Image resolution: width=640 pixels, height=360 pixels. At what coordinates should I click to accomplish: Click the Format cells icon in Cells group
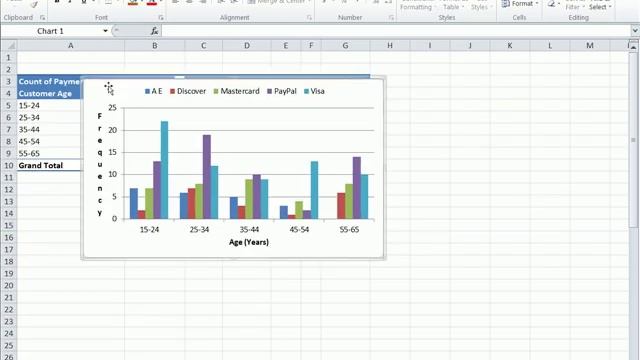pyautogui.click(x=506, y=4)
